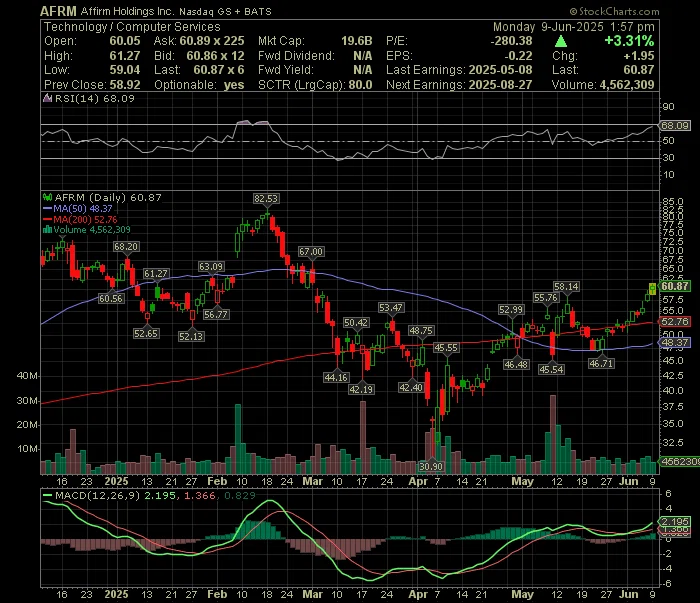The width and height of the screenshot is (700, 603).
Task: Click the 40M volume scale label
Action: [27, 376]
